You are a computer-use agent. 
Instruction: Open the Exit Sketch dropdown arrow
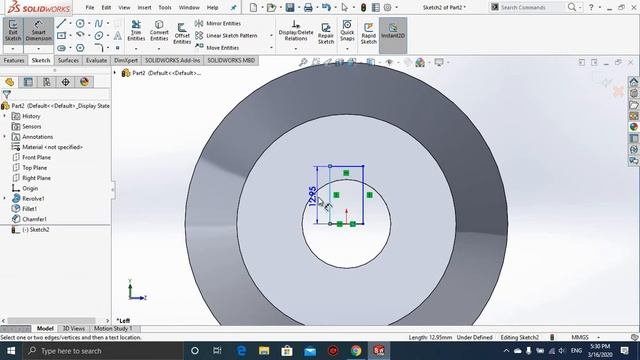pos(13,49)
